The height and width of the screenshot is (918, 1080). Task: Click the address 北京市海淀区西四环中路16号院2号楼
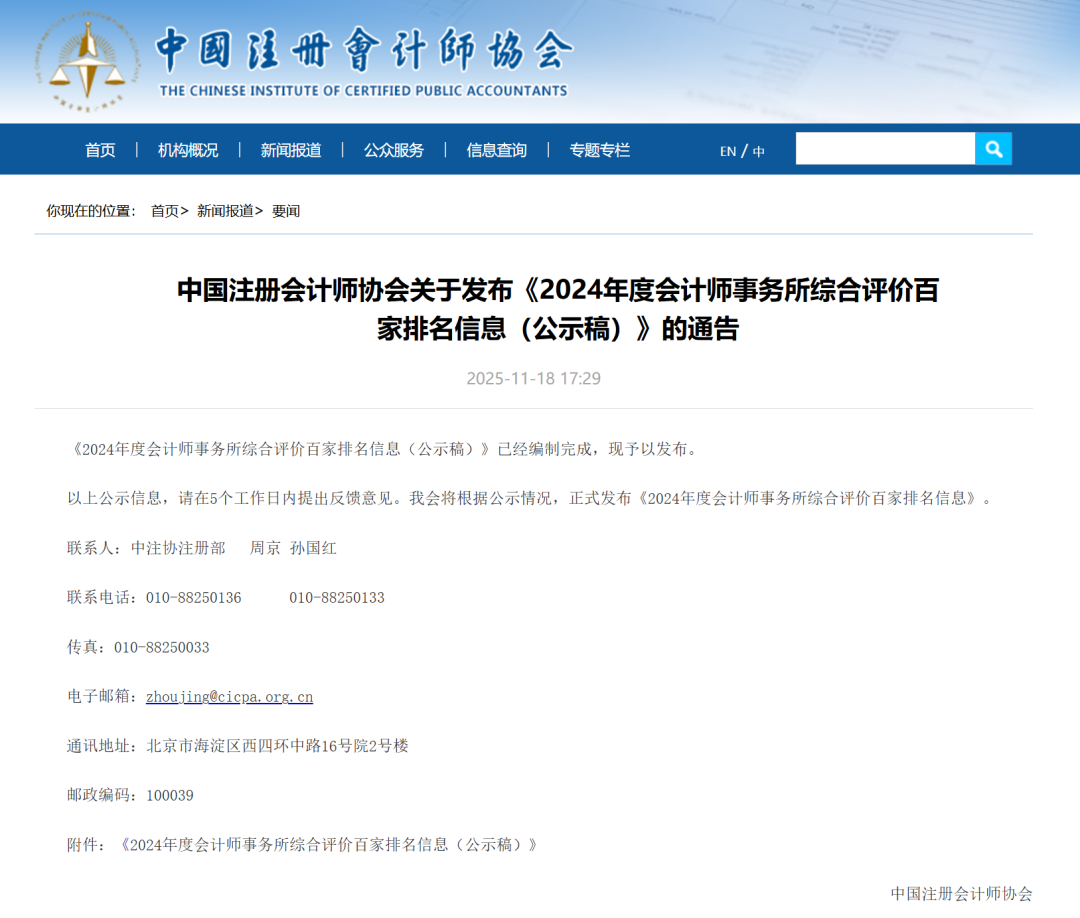[278, 746]
